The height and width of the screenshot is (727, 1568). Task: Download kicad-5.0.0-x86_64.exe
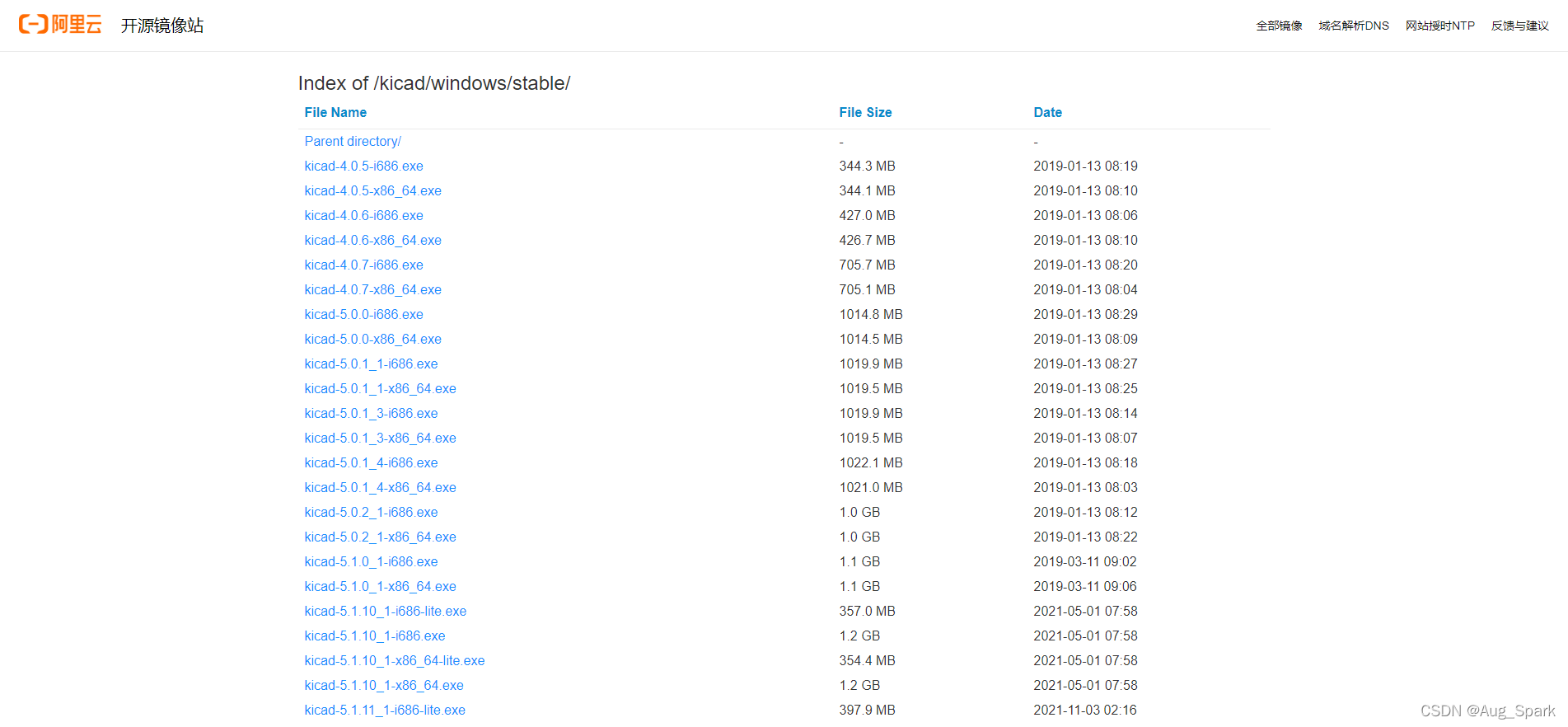click(x=372, y=339)
